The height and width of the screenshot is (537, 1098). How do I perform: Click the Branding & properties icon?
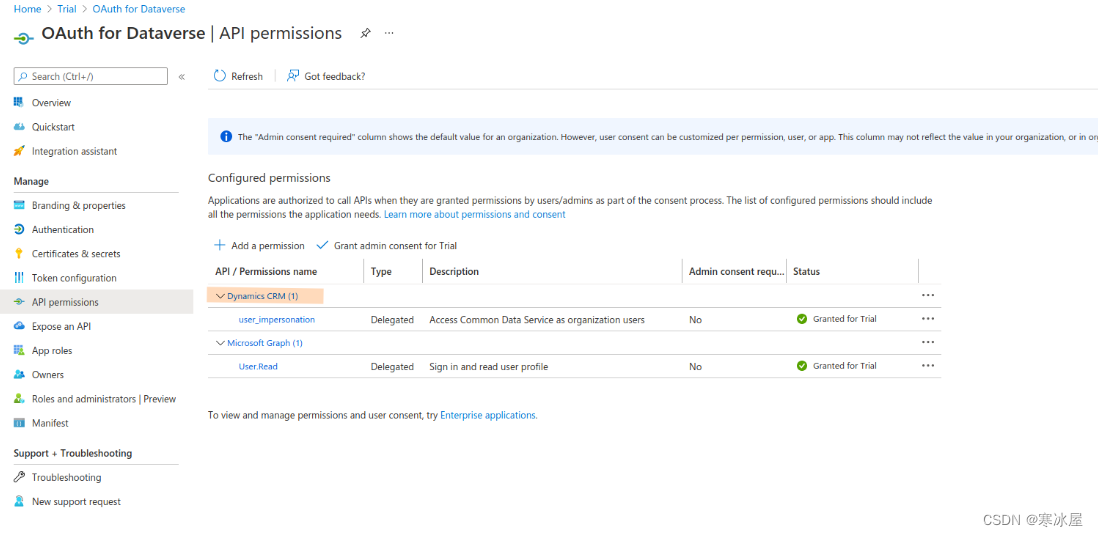coord(19,205)
